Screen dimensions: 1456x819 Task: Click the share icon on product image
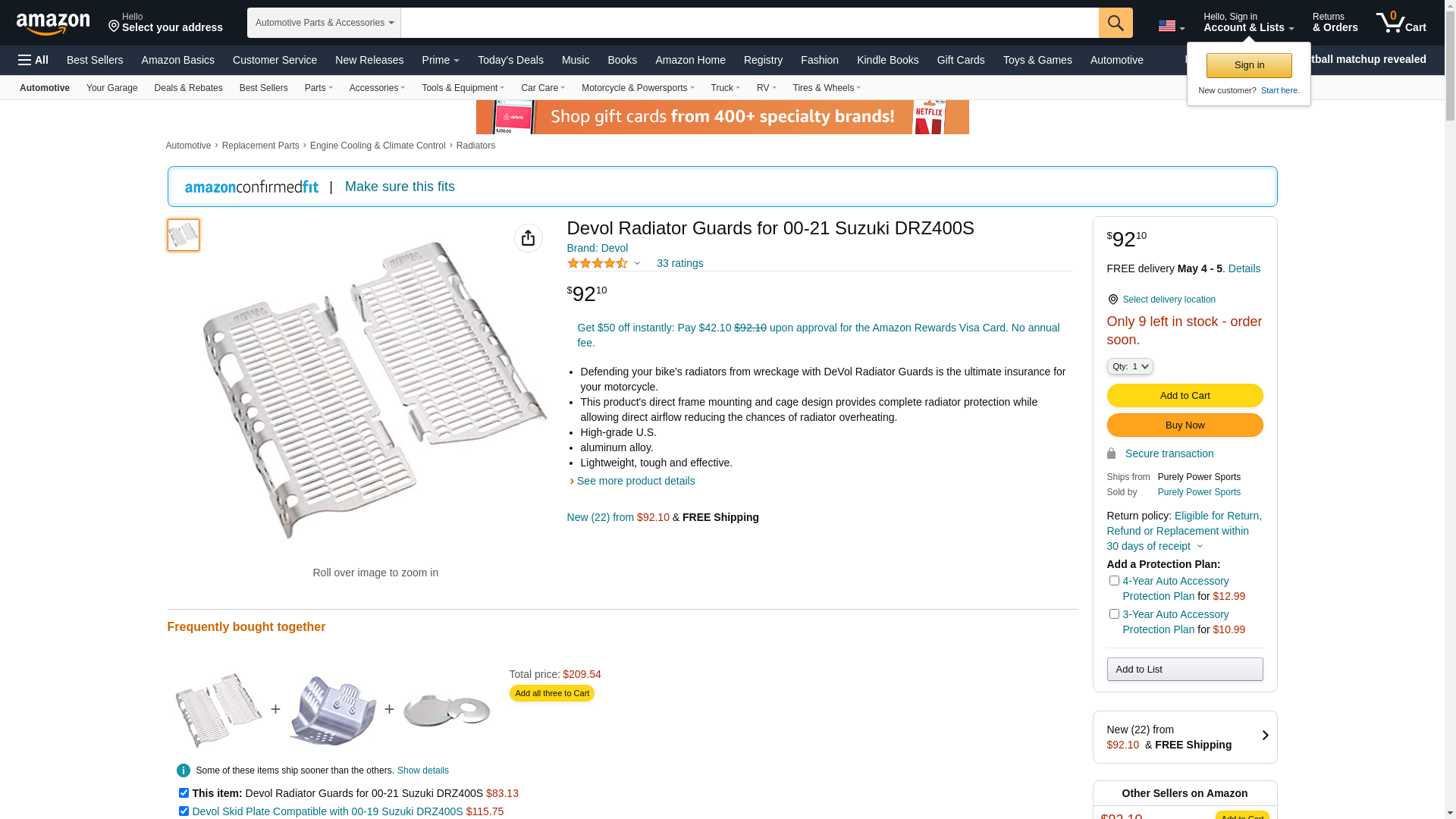[528, 238]
